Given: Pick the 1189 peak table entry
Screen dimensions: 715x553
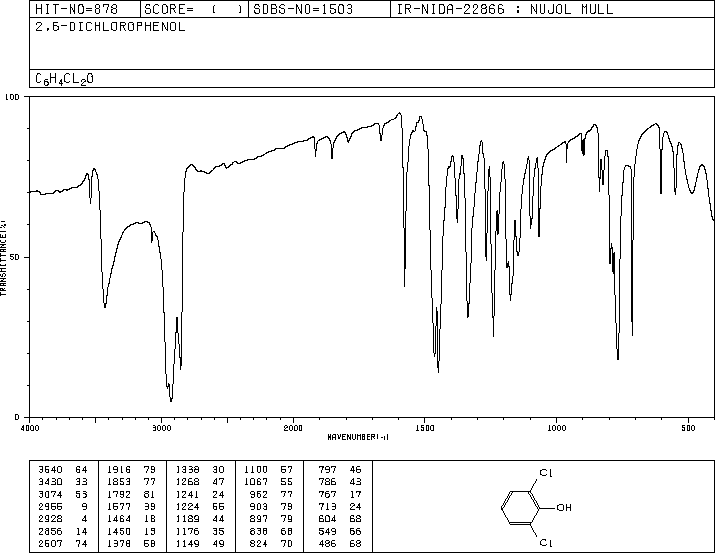Looking at the screenshot, I should coord(200,519).
